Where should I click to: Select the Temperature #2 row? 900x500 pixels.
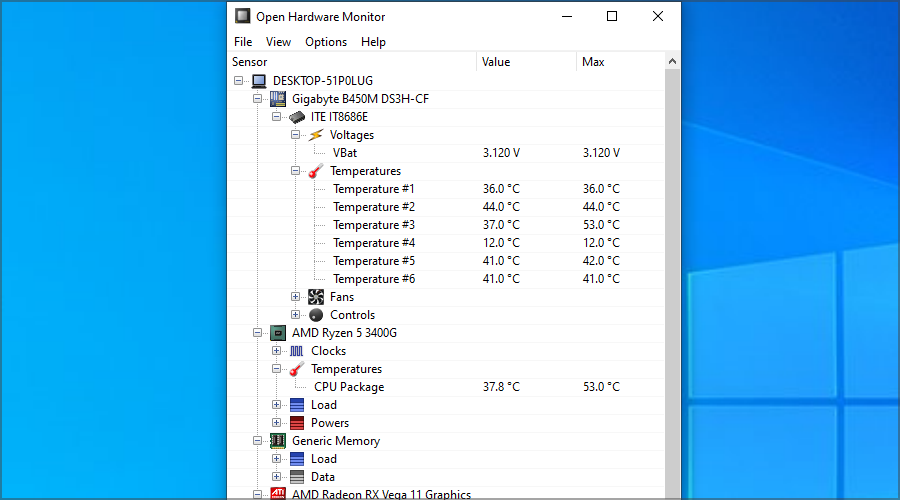coord(446,207)
